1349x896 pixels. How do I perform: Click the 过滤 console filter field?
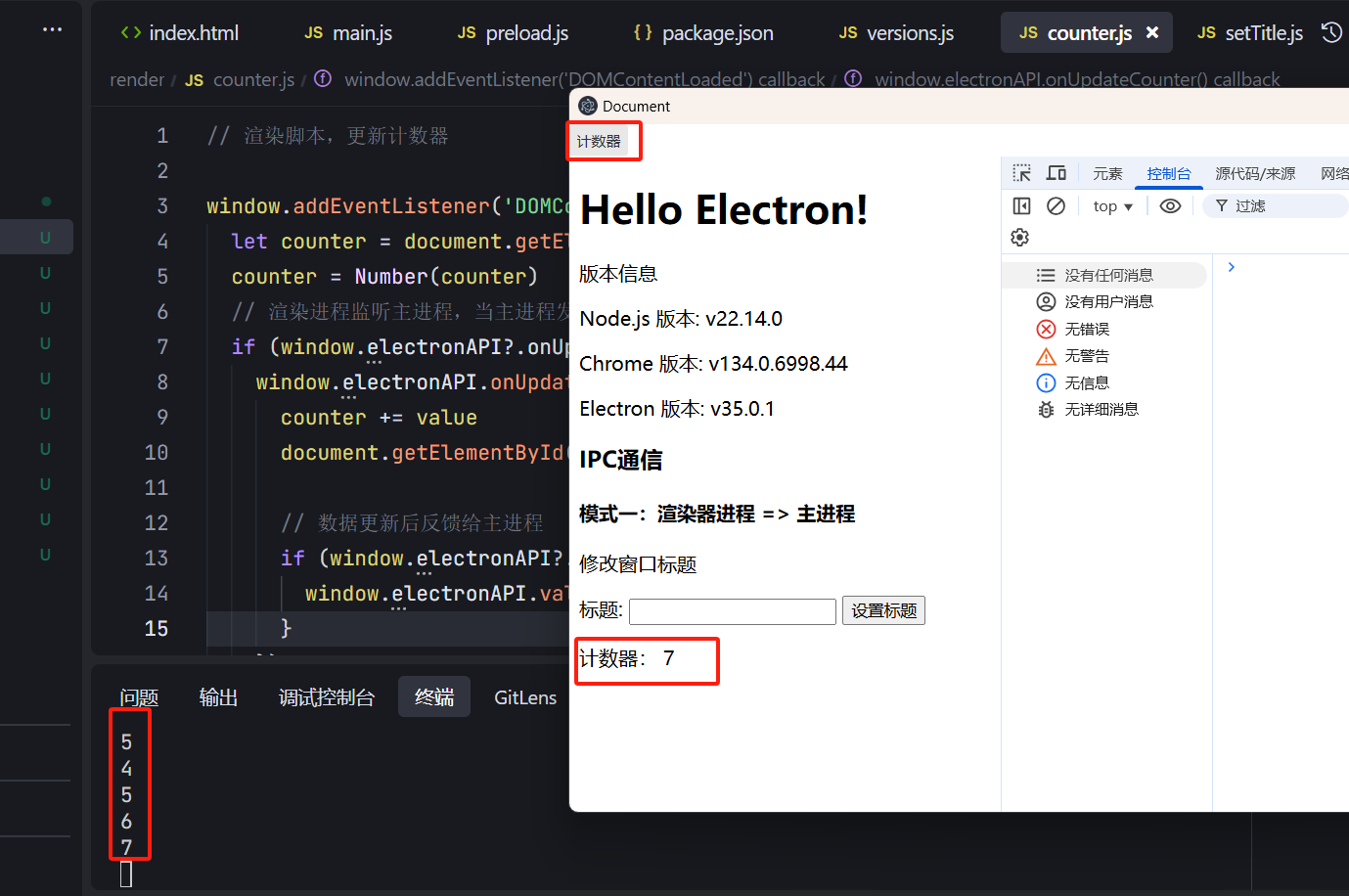pyautogui.click(x=1276, y=205)
